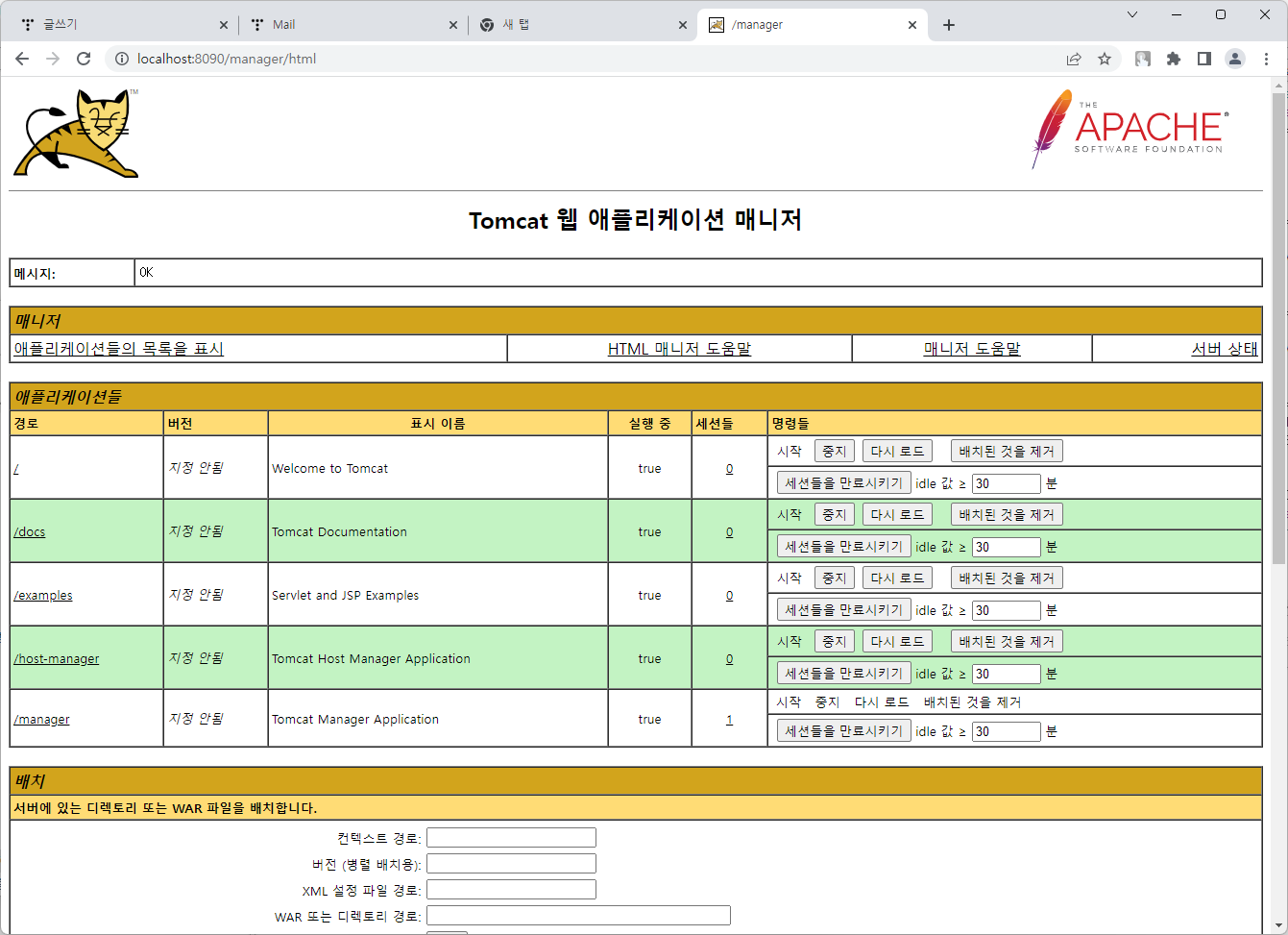Open the /examples application link
1288x935 pixels.
click(x=43, y=595)
